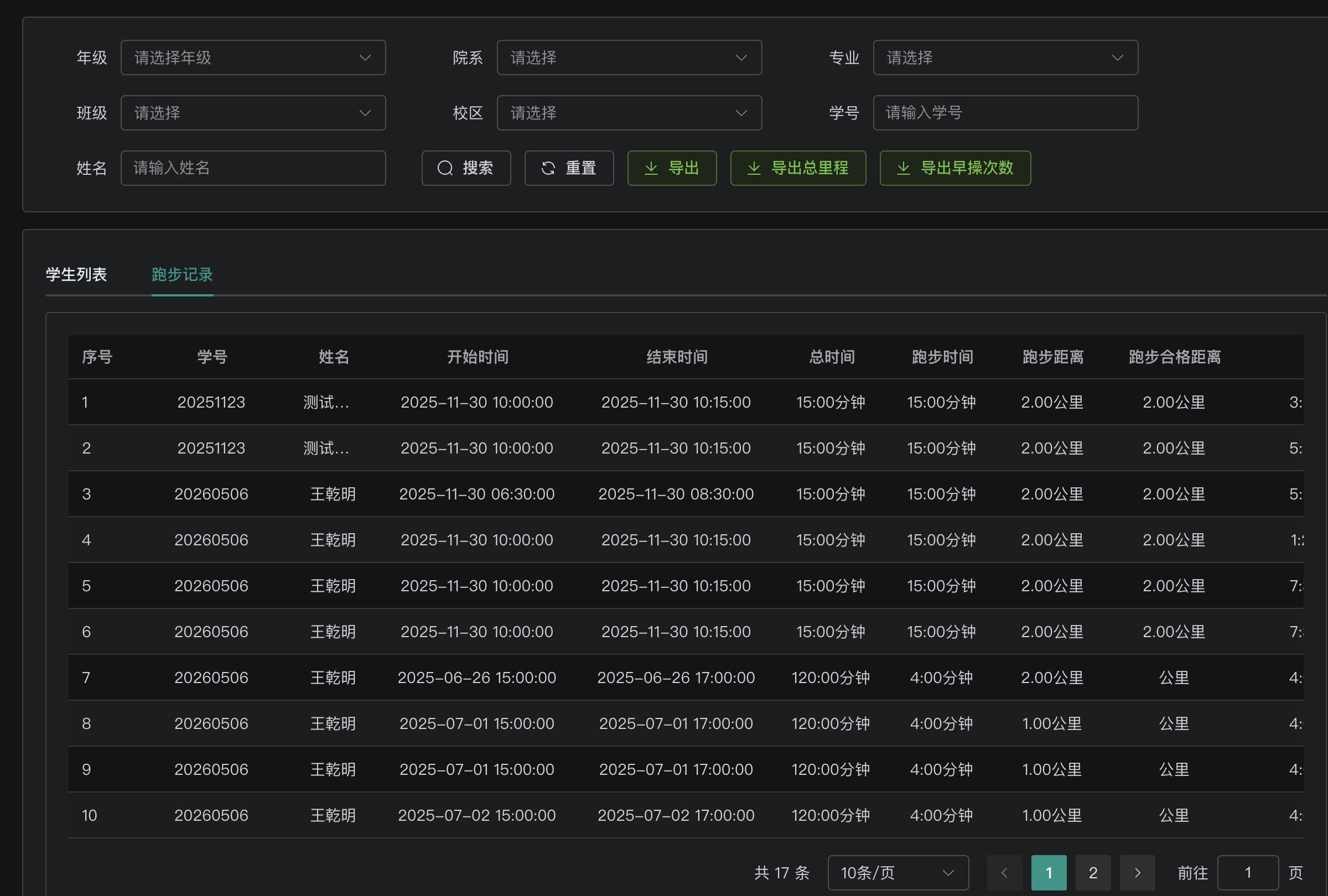Viewport: 1328px width, 896px height.
Task: Select the 跑步记录 tab
Action: point(182,275)
